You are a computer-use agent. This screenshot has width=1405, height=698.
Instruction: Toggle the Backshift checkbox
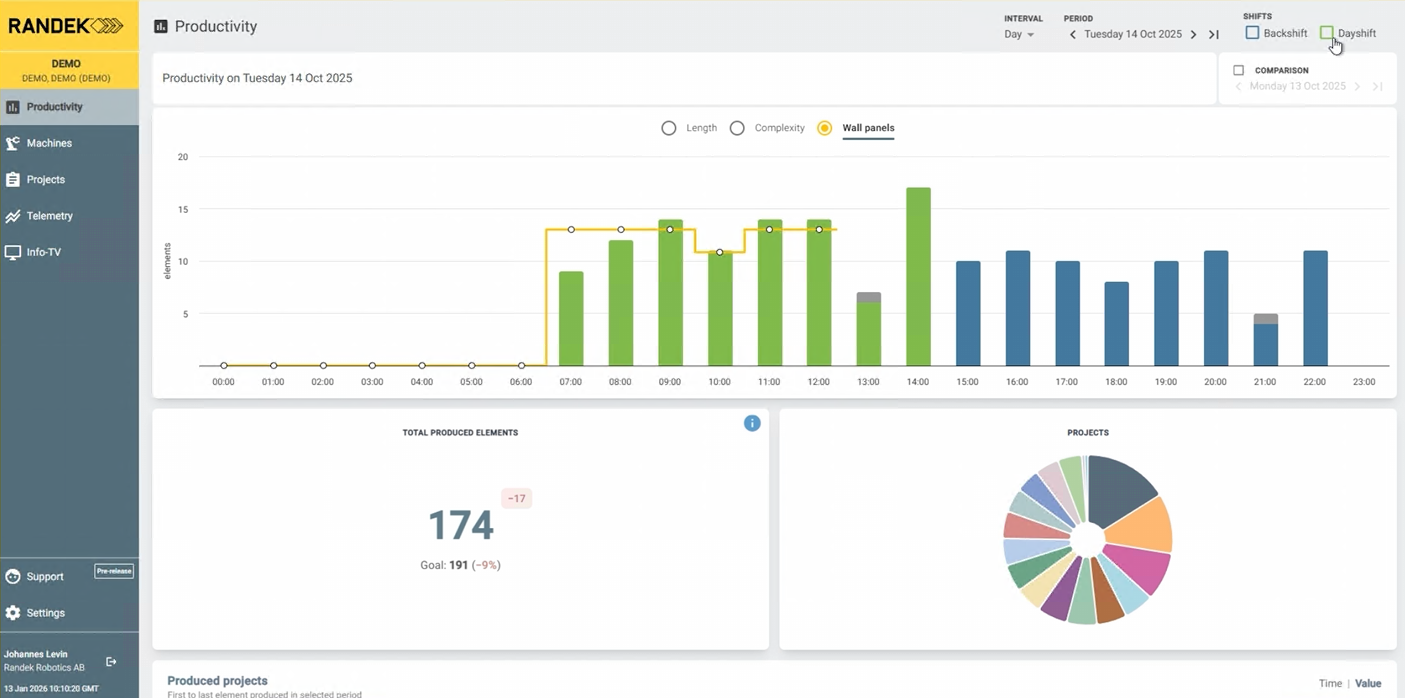click(1252, 33)
